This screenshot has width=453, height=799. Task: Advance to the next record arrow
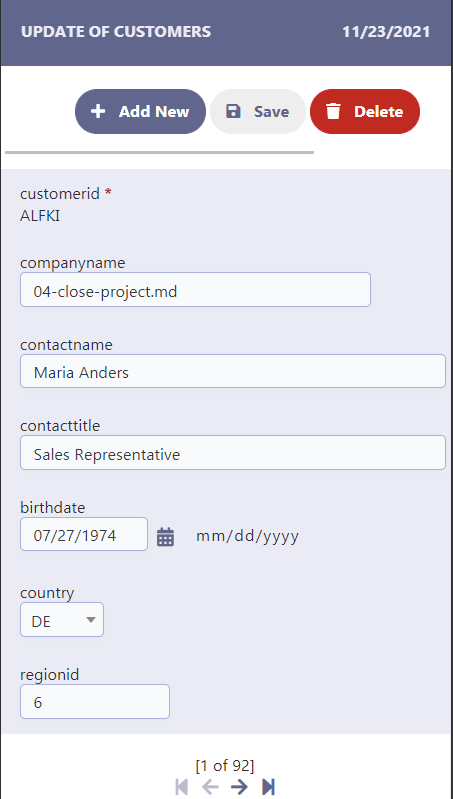[x=239, y=787]
